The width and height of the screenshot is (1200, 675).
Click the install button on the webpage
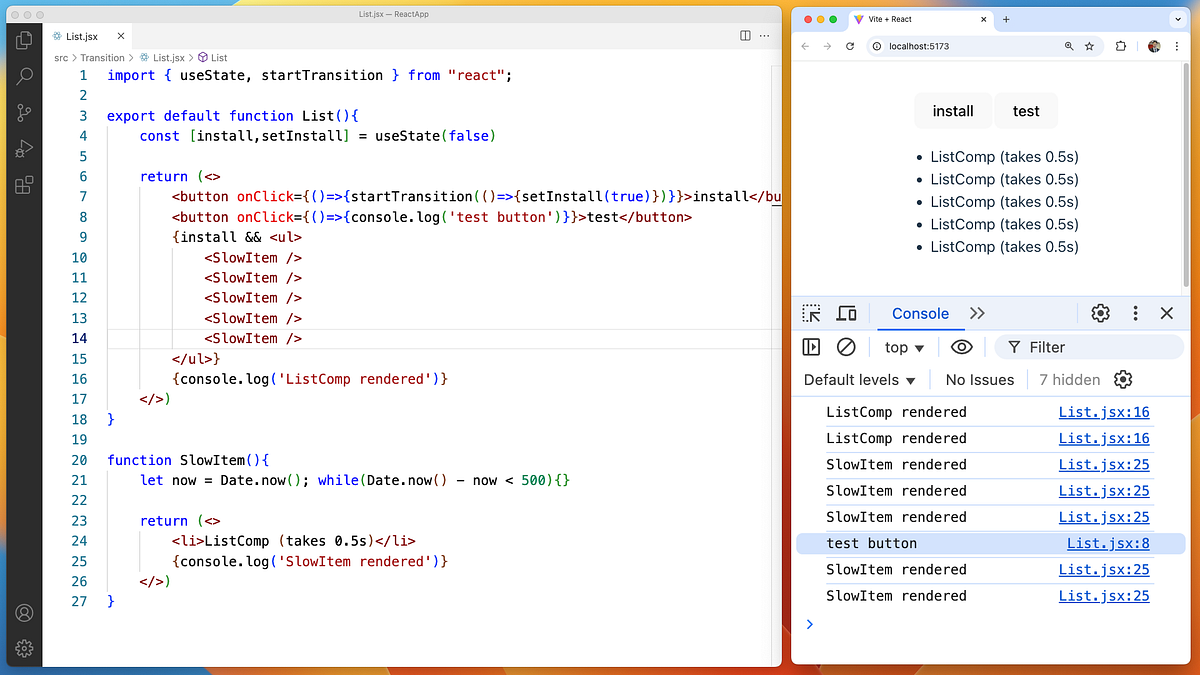(952, 111)
